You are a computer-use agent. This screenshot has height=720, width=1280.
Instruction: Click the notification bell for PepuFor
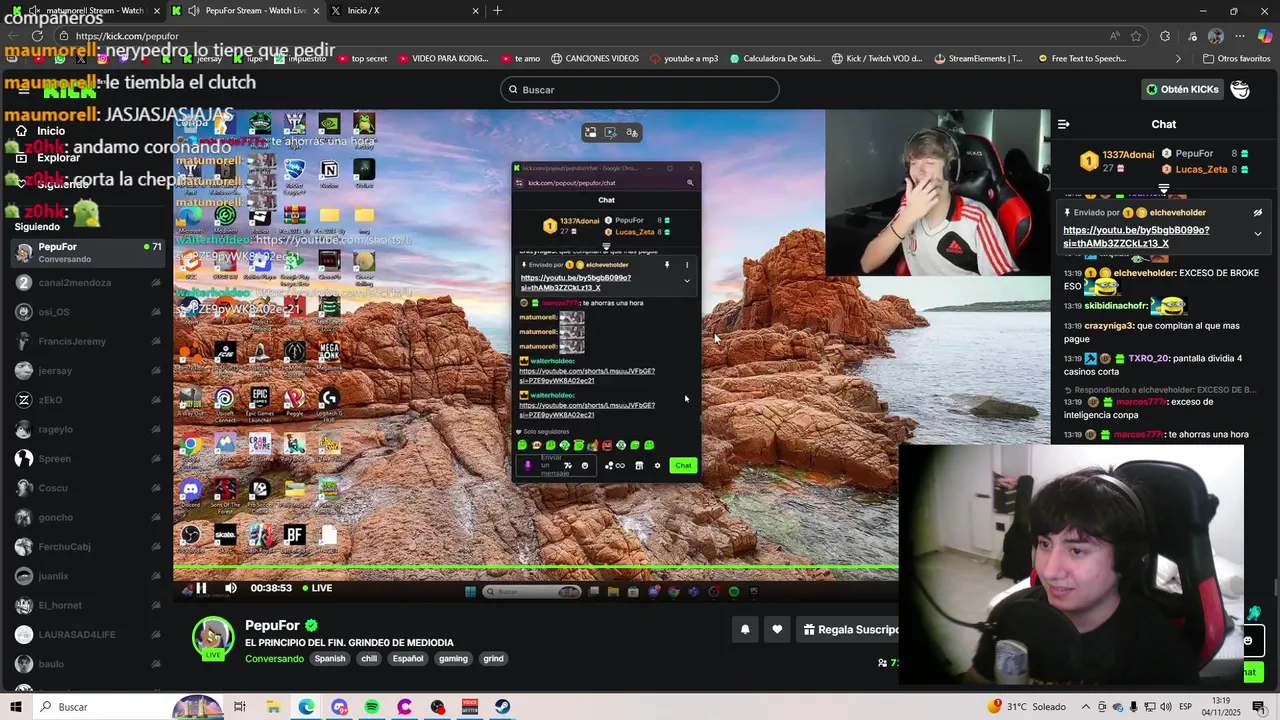tap(745, 629)
